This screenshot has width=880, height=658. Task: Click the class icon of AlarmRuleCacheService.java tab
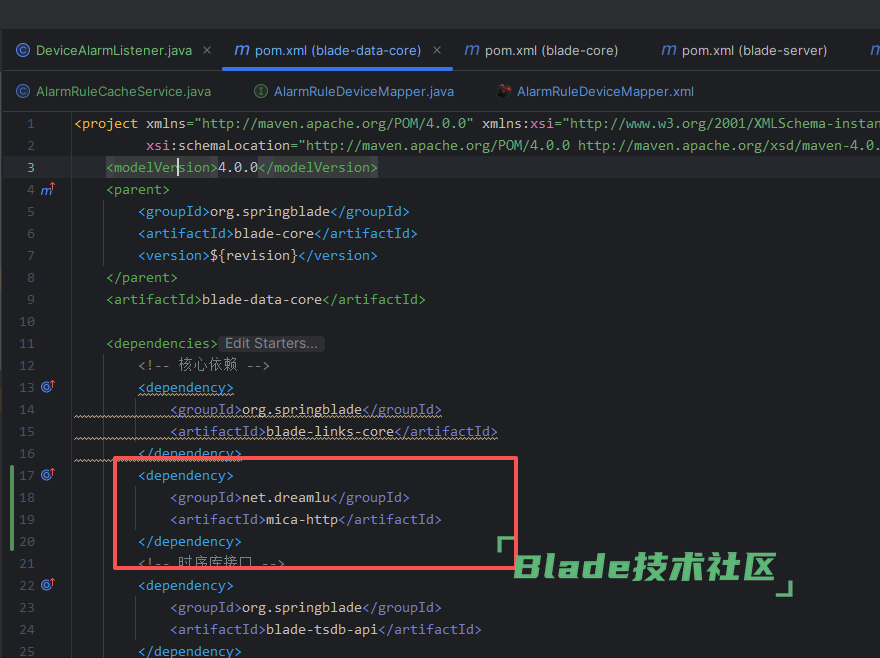pos(23,91)
